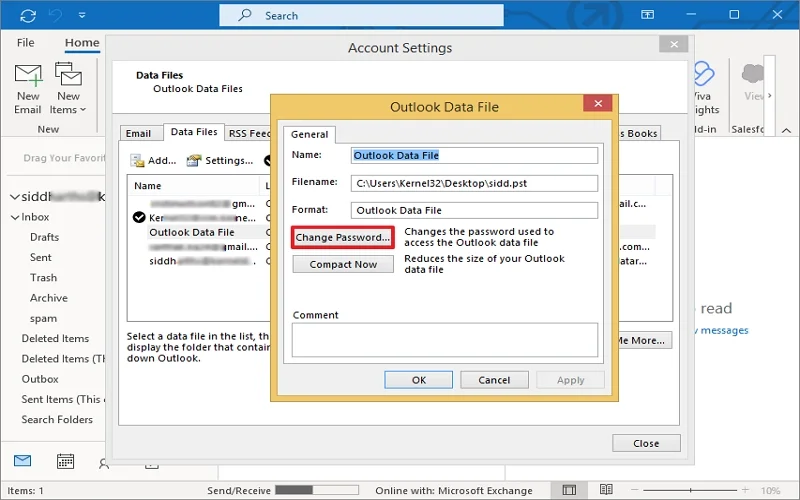The height and width of the screenshot is (500, 800).
Task: Select the Outlook Data File row in list
Action: (192, 233)
